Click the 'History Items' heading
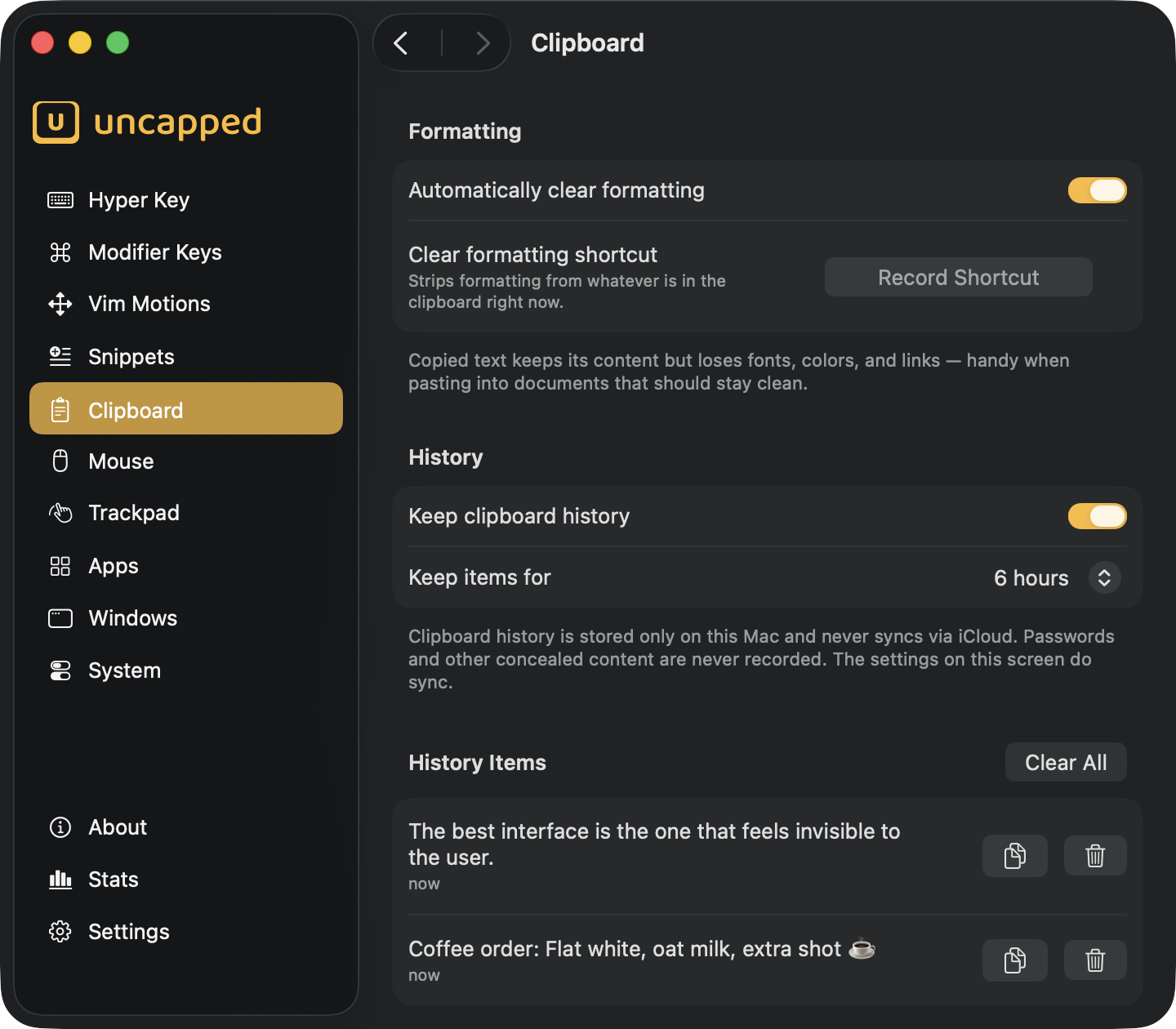The width and height of the screenshot is (1176, 1029). [x=477, y=763]
